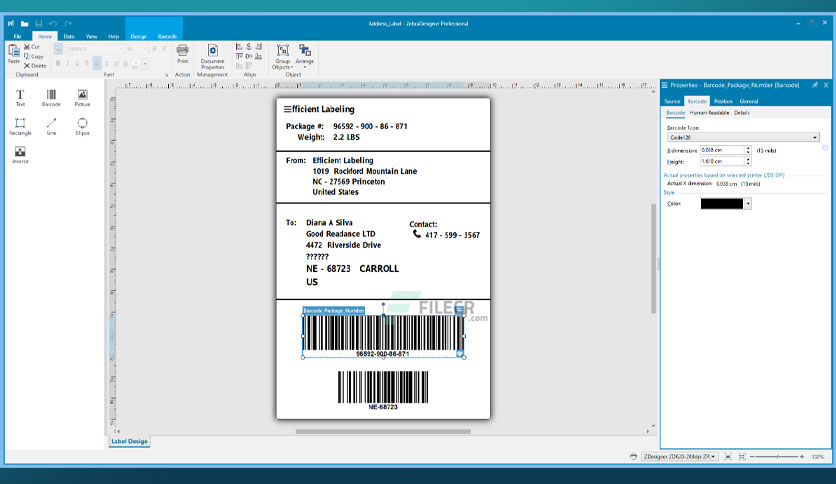This screenshot has height=484, width=836.
Task: Increase the X dimension with the up stepper
Action: 748,148
